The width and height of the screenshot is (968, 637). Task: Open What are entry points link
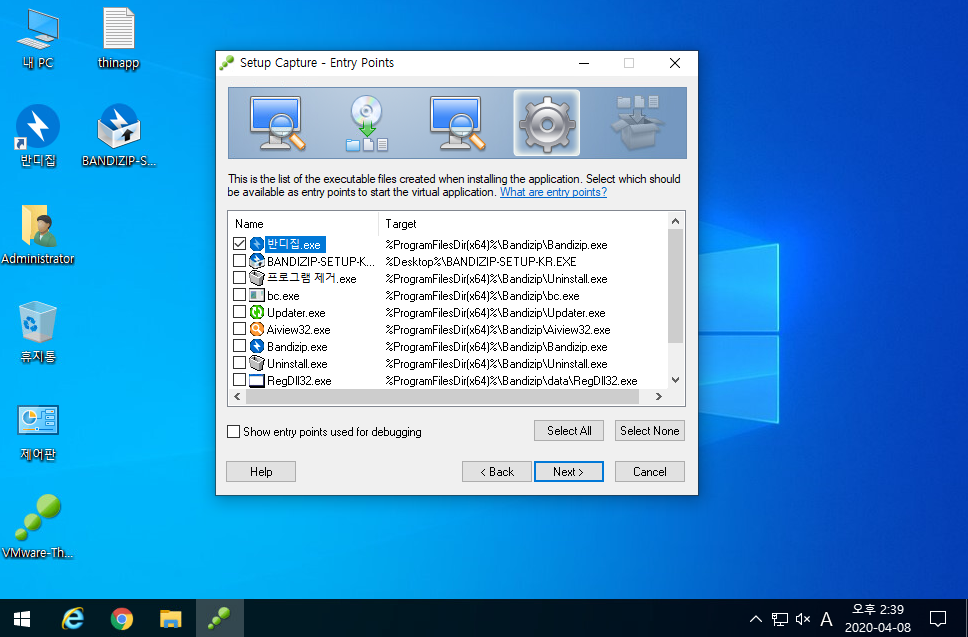coord(553,192)
